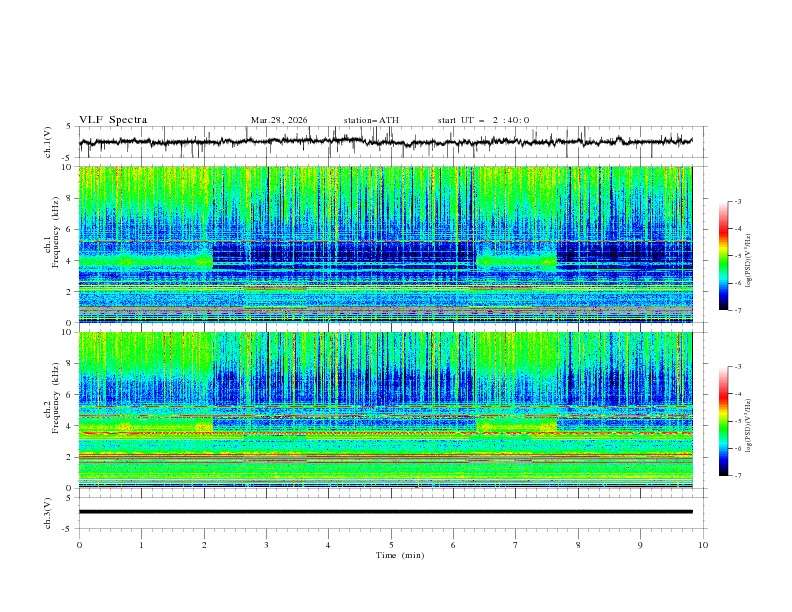Click the 'VLF Spectra' title text
The image size is (792, 612).
click(113, 120)
